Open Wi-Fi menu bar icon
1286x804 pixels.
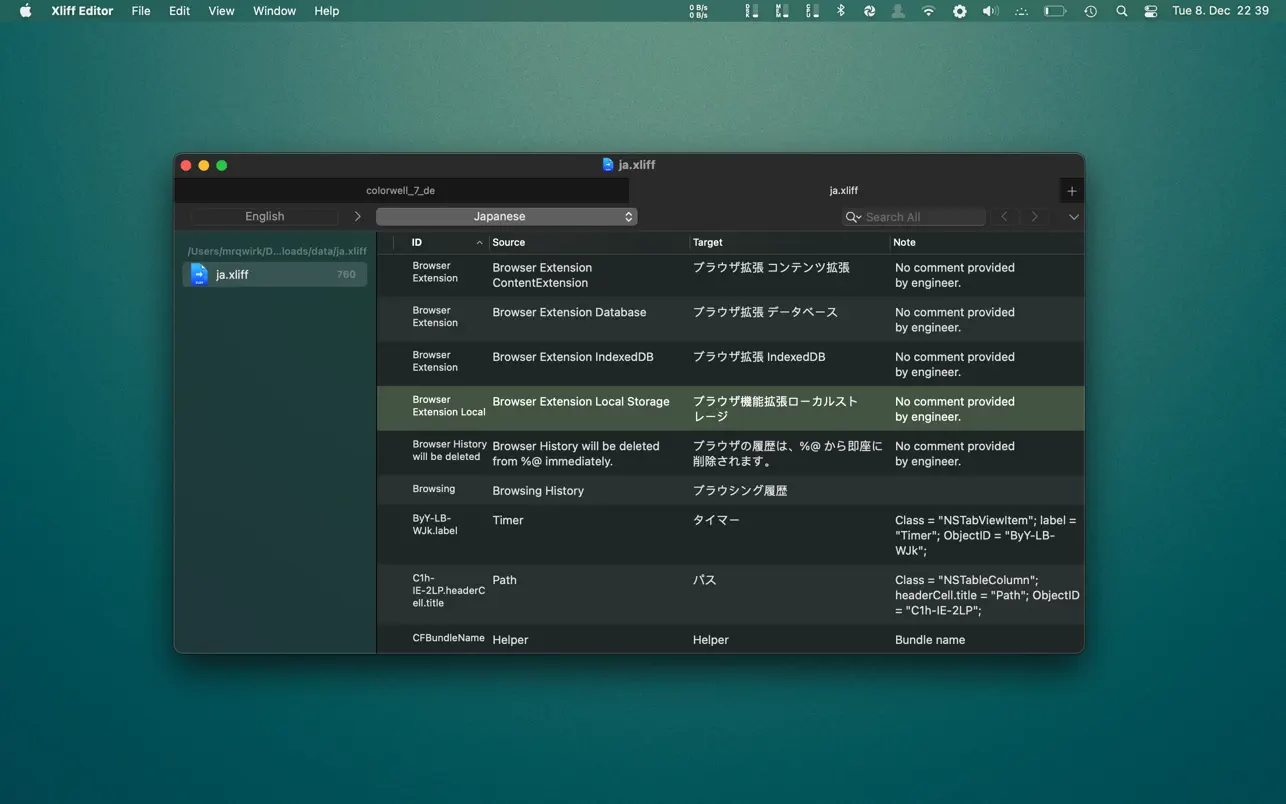[x=929, y=11]
